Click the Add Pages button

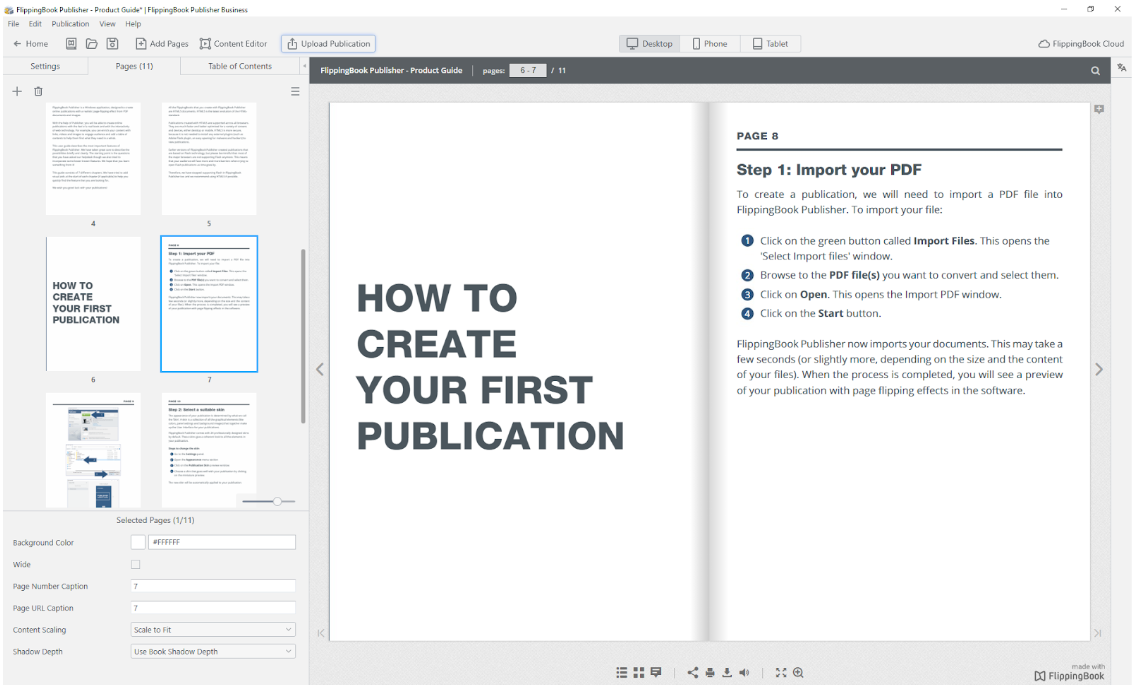tap(162, 44)
